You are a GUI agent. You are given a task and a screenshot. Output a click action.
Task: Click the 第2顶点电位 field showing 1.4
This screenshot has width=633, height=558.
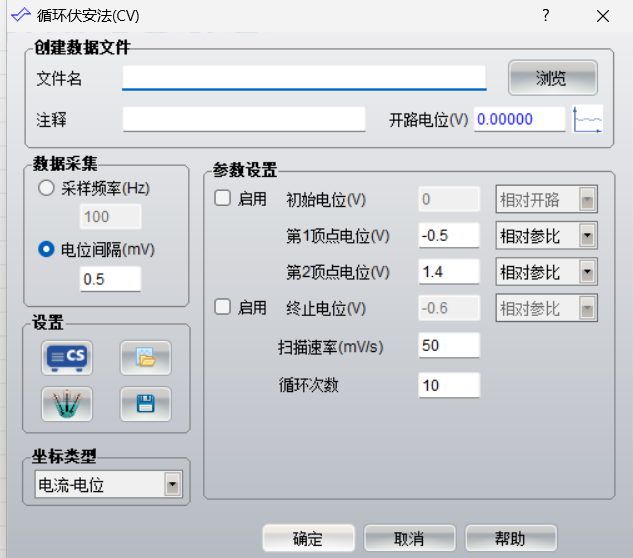[449, 271]
